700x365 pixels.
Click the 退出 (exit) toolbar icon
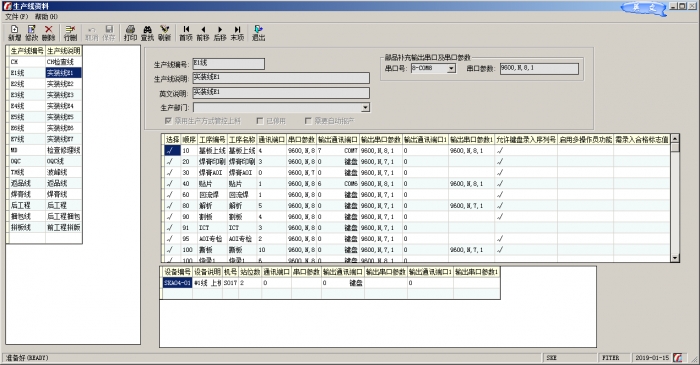point(258,33)
